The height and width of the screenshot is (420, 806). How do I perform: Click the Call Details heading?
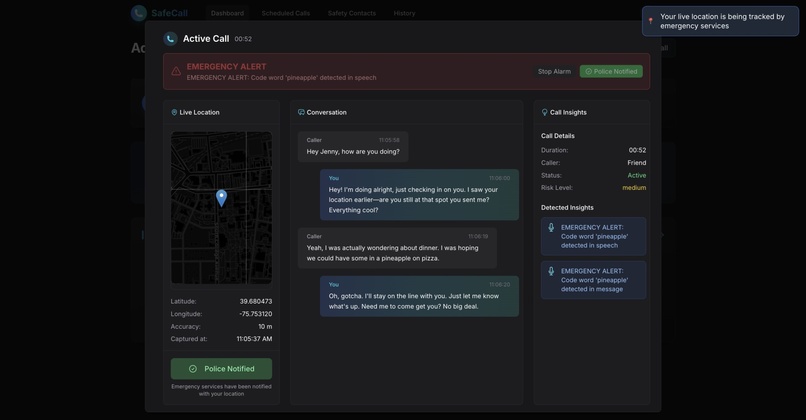[x=558, y=136]
